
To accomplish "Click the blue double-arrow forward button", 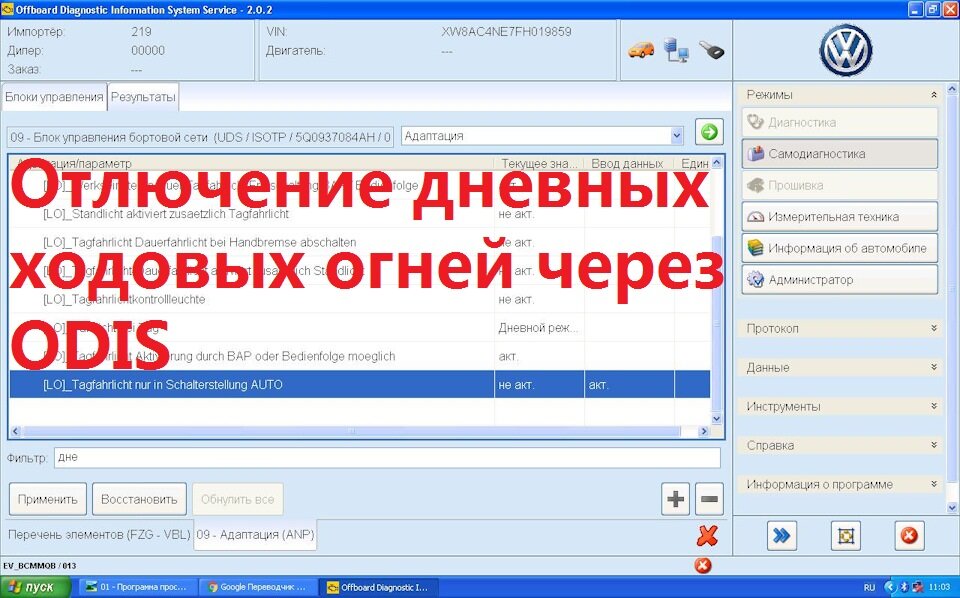I will (782, 536).
